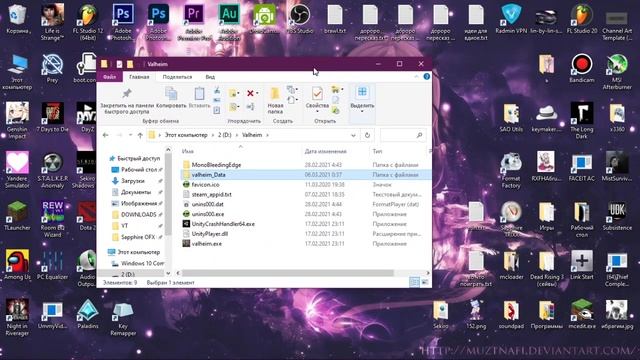The width and height of the screenshot is (640, 360).
Task: Open the move-to dropdown in Упорядочить group
Action: tap(234, 93)
